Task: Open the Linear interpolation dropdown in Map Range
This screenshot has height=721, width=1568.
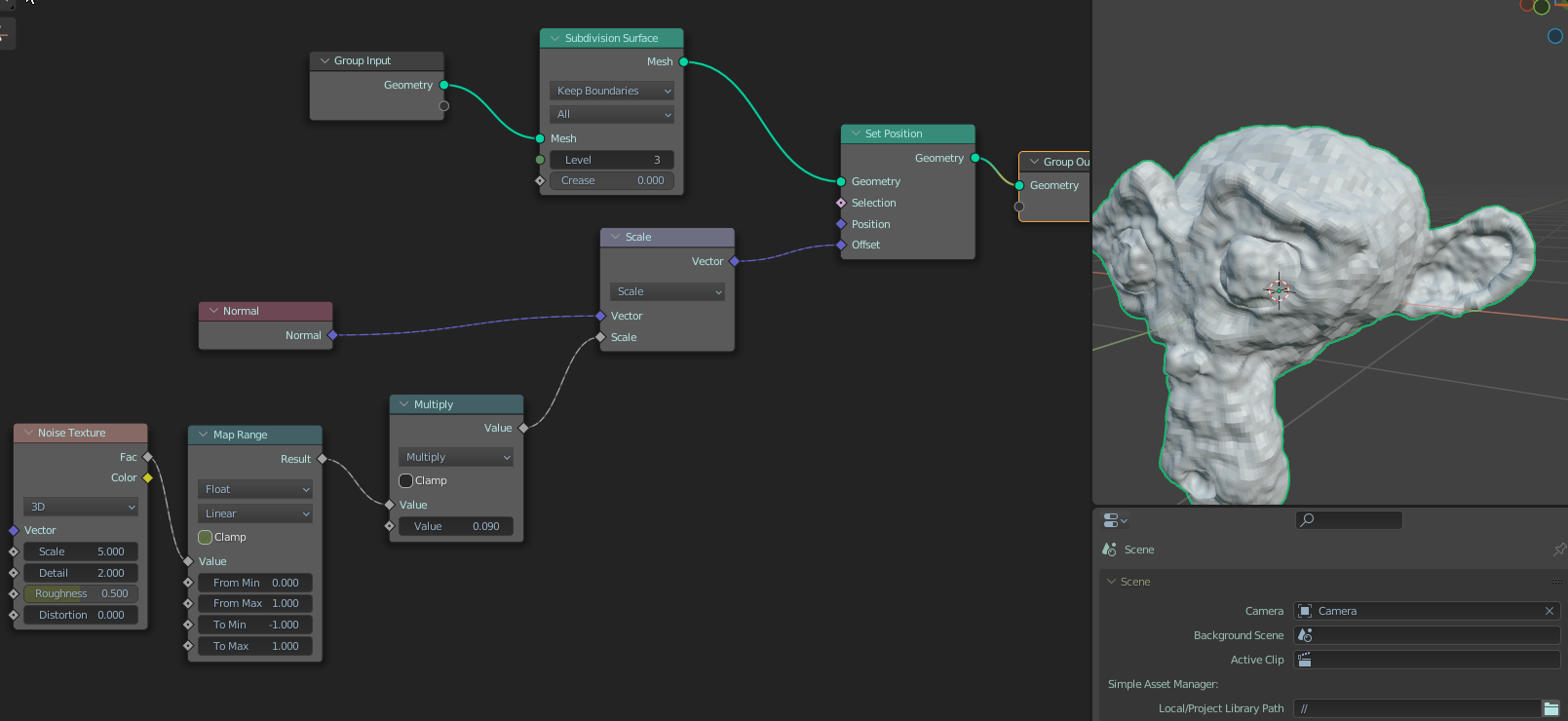Action: (x=255, y=513)
